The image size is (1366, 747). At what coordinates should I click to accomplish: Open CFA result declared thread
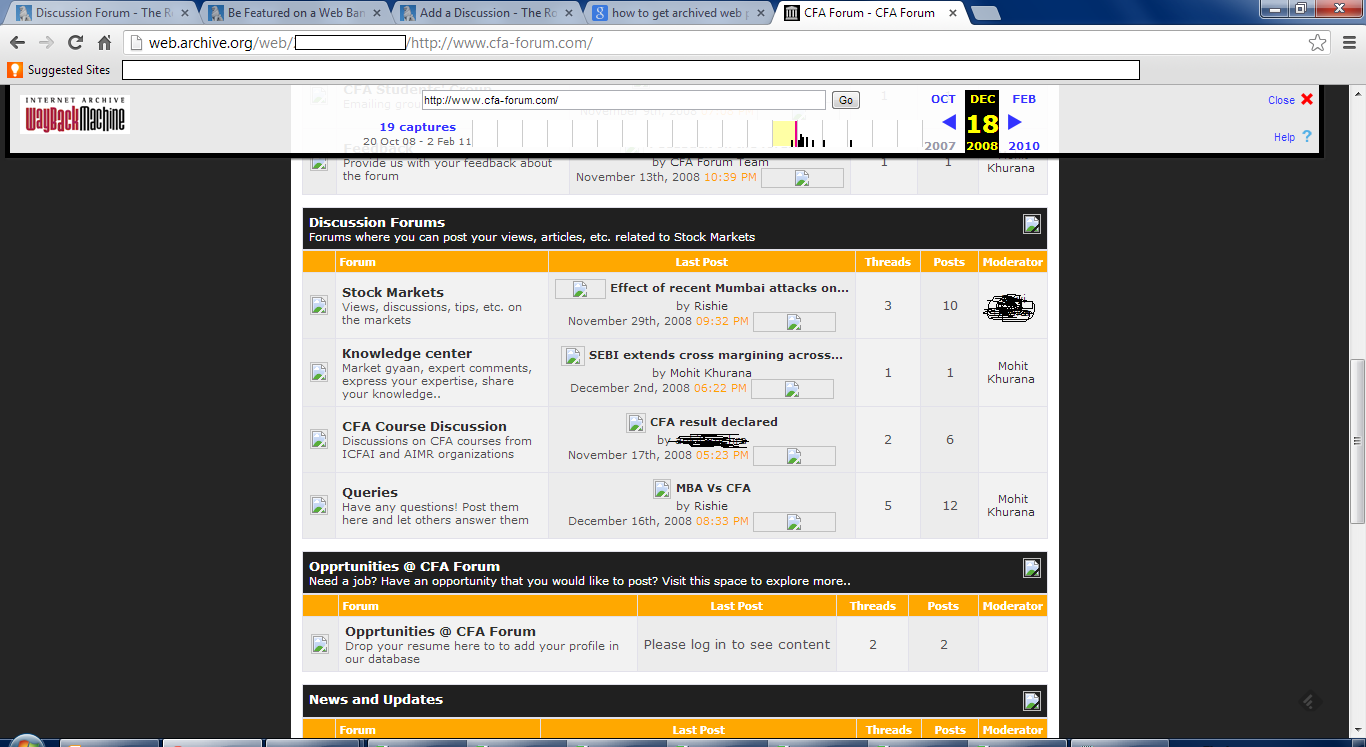[714, 422]
